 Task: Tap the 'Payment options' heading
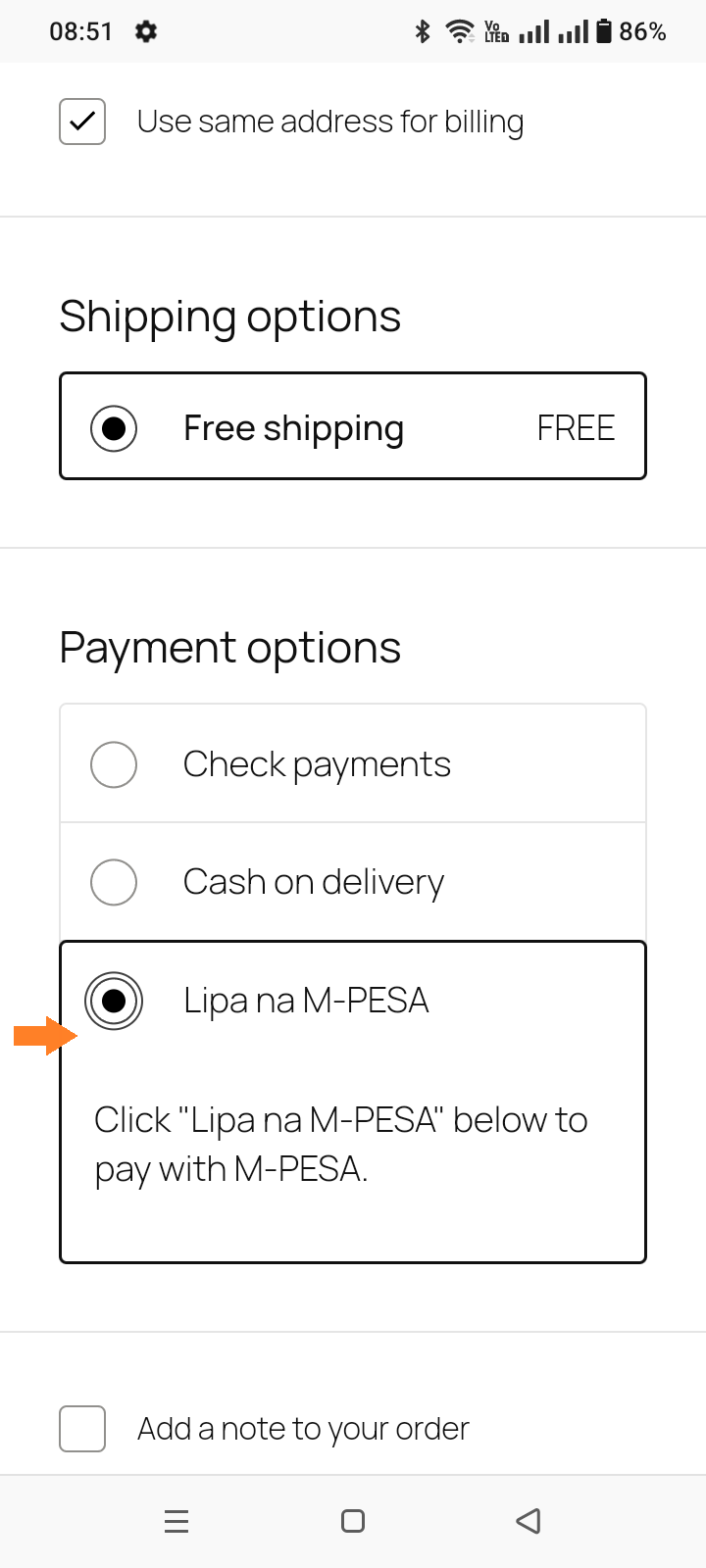229,647
